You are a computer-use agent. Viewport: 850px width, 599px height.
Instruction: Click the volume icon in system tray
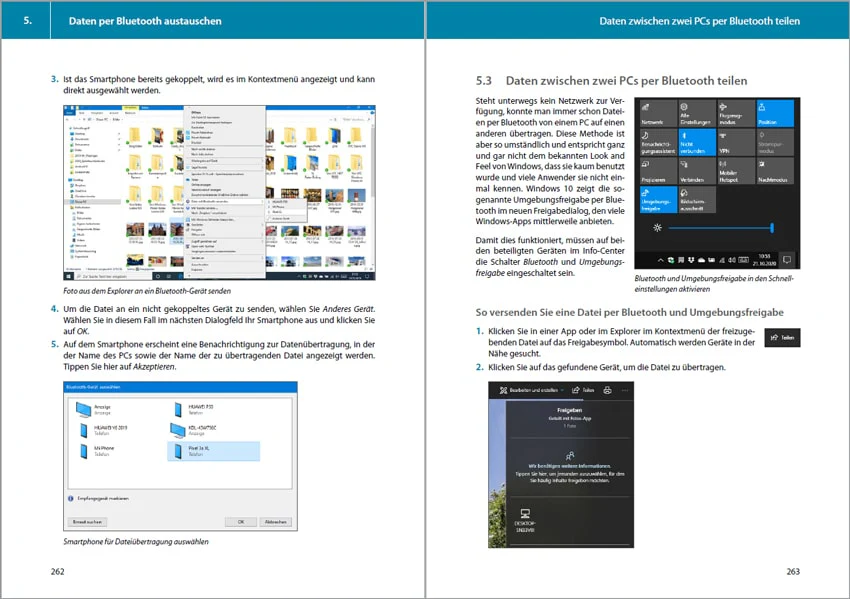tap(731, 260)
